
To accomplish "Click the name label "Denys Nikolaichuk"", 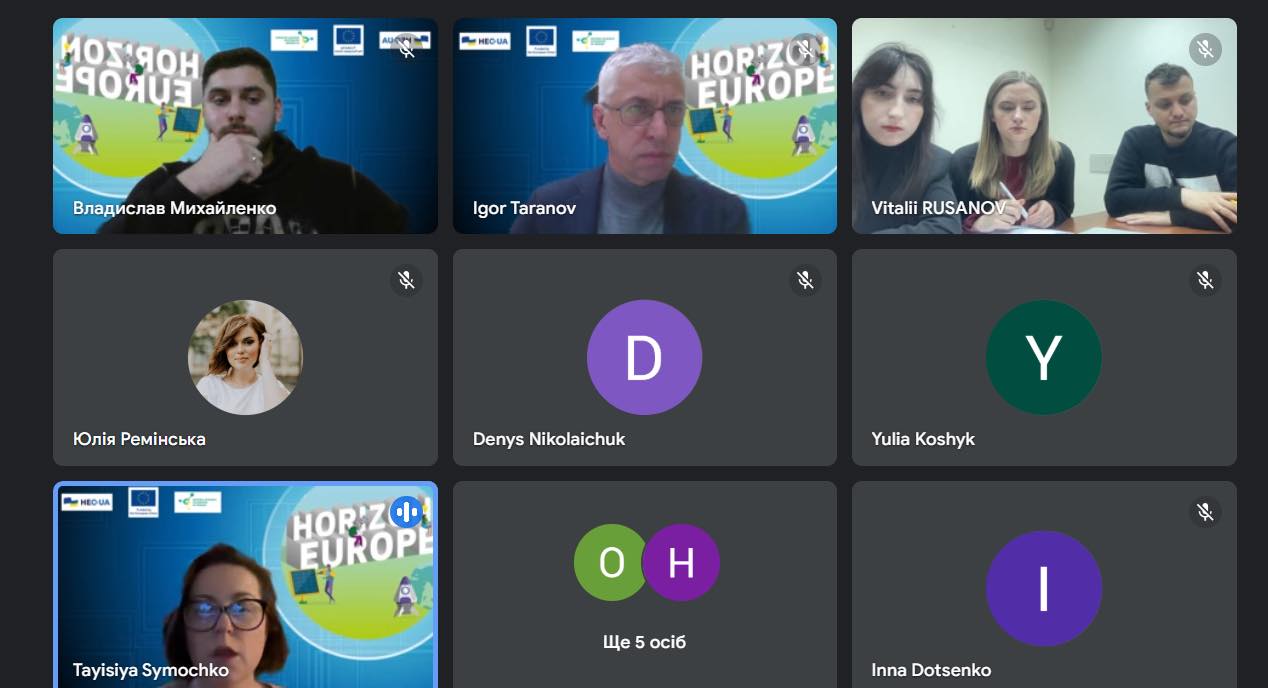I will [x=549, y=439].
